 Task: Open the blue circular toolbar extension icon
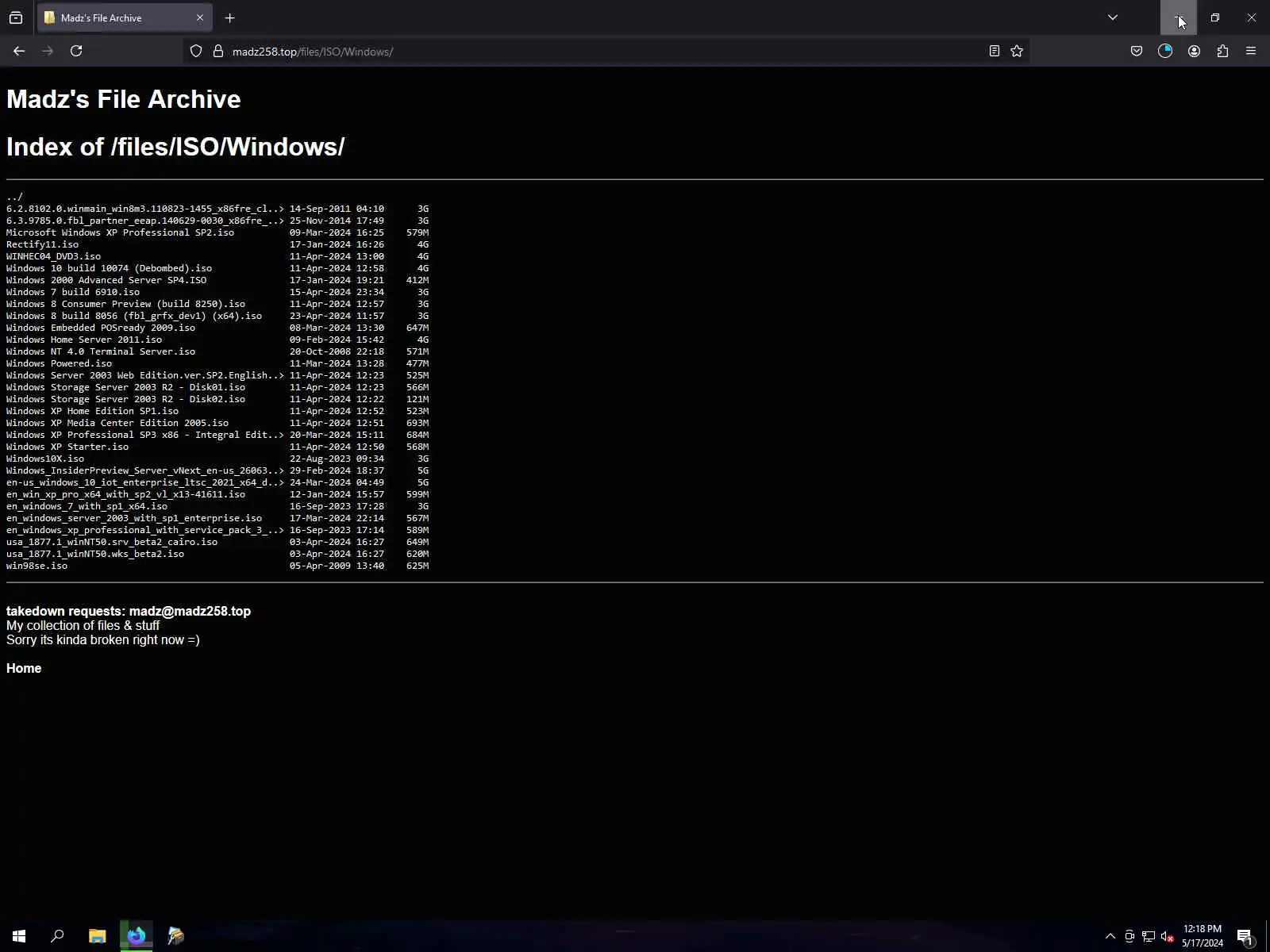pos(1165,52)
